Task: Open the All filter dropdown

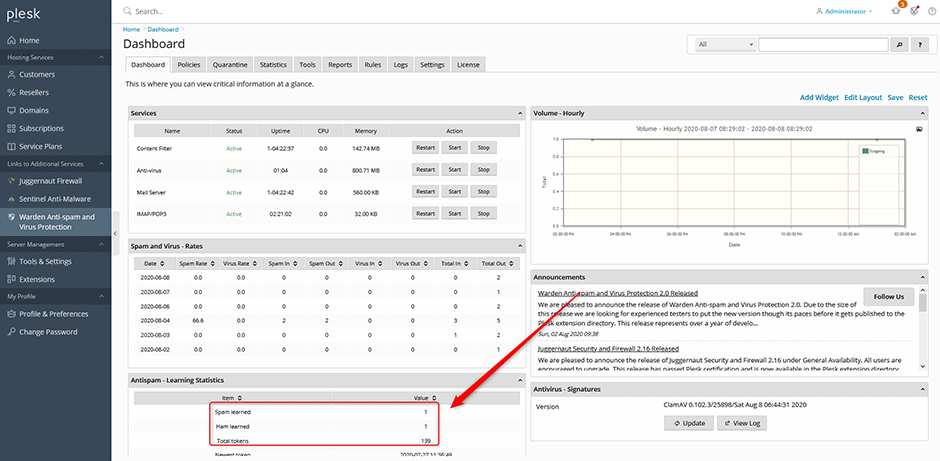Action: pyautogui.click(x=725, y=44)
